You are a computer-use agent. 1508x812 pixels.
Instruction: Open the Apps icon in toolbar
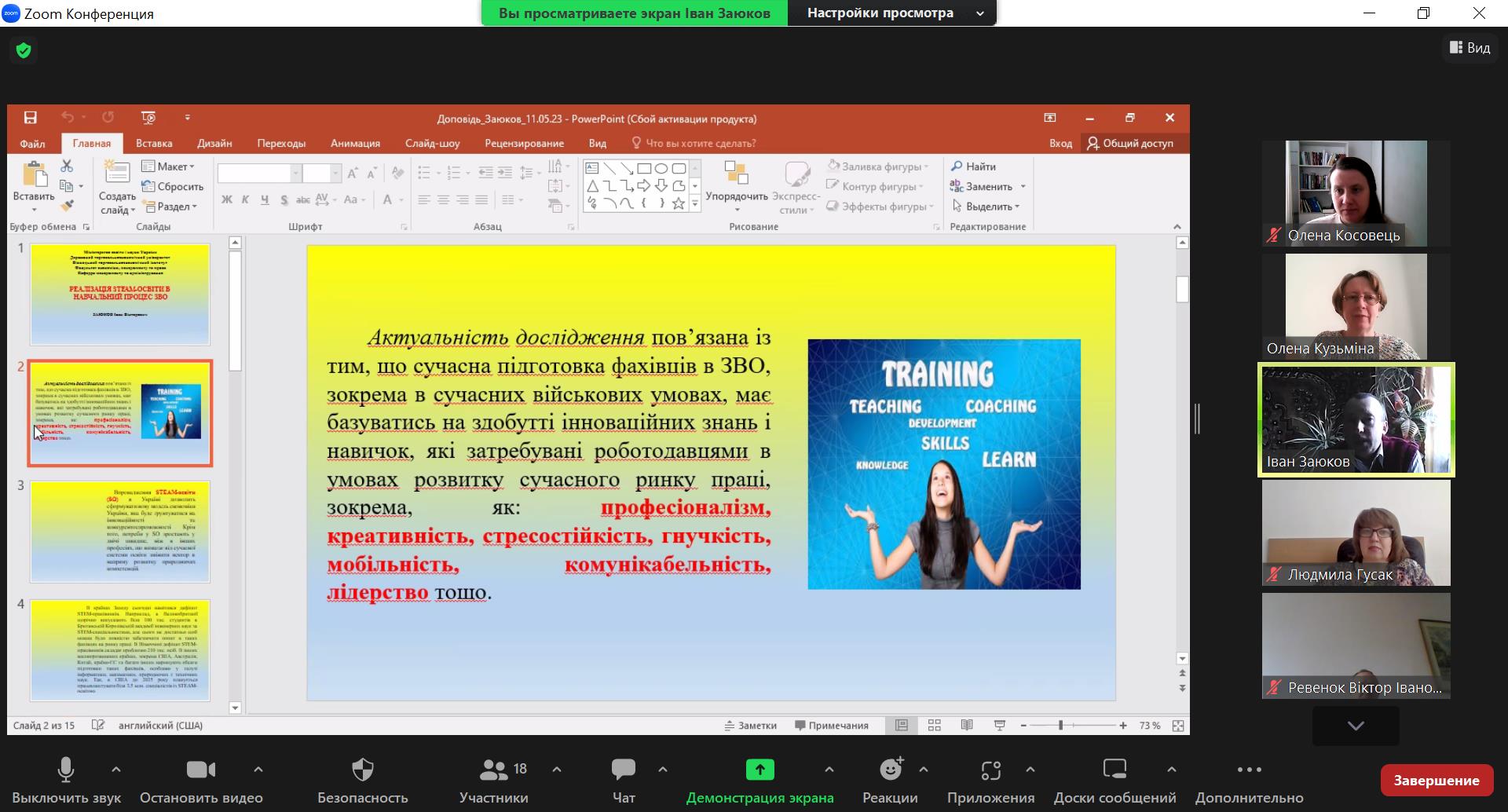pos(990,770)
